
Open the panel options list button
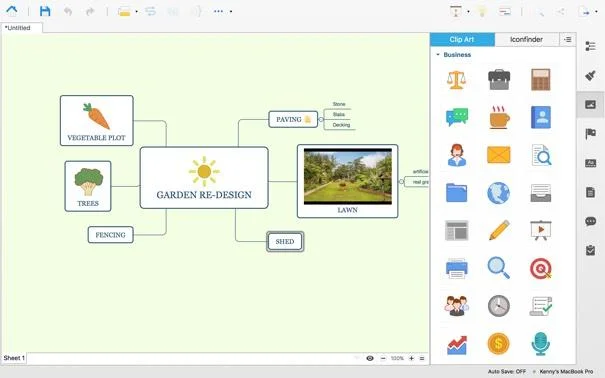[568, 39]
